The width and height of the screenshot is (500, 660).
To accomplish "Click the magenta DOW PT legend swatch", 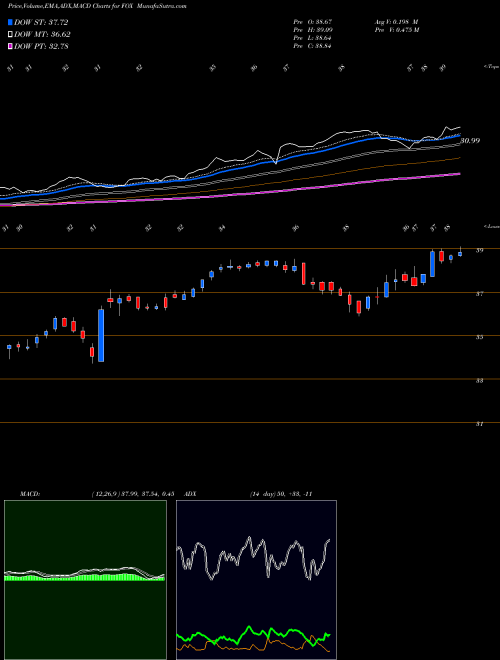I will (x=10, y=46).
